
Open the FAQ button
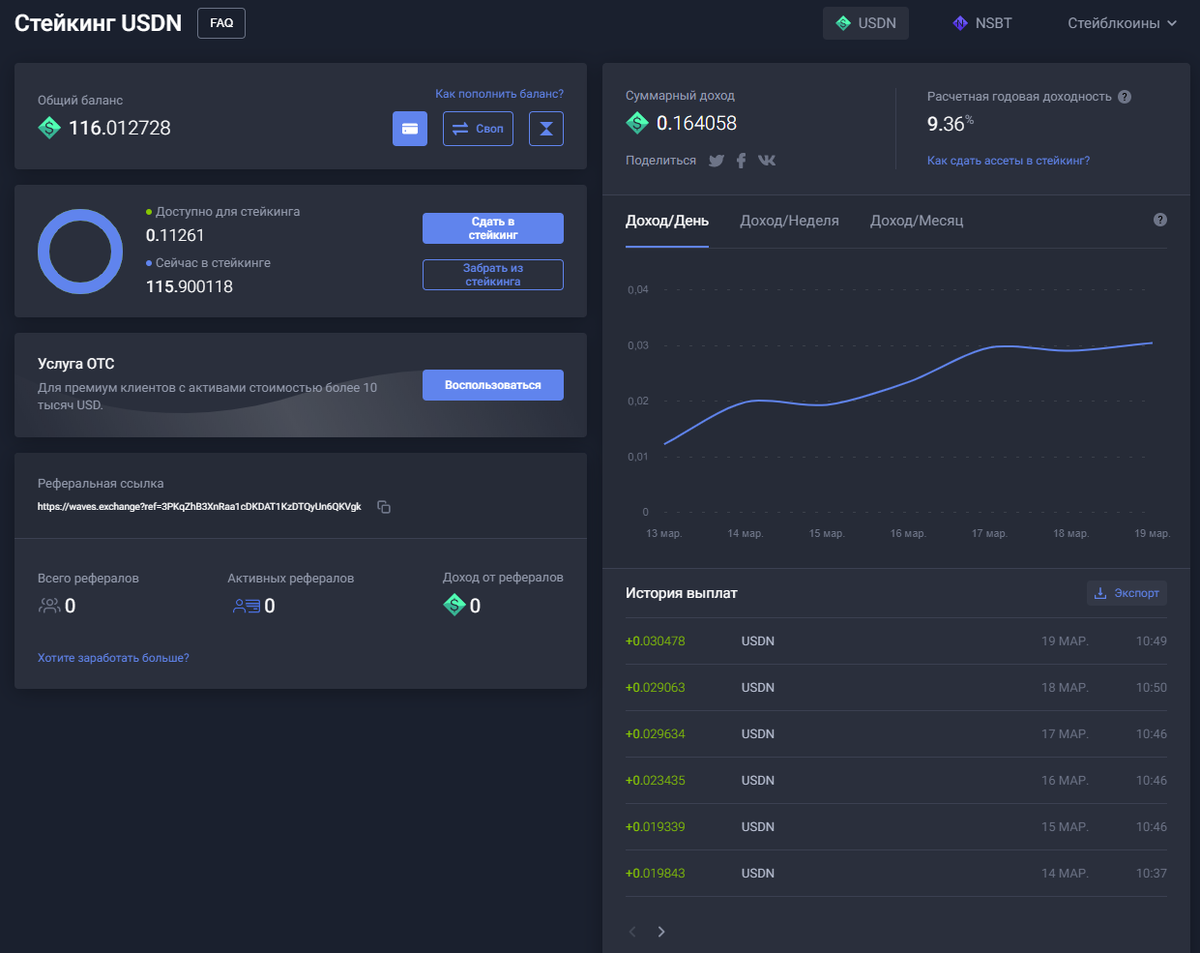pos(221,22)
